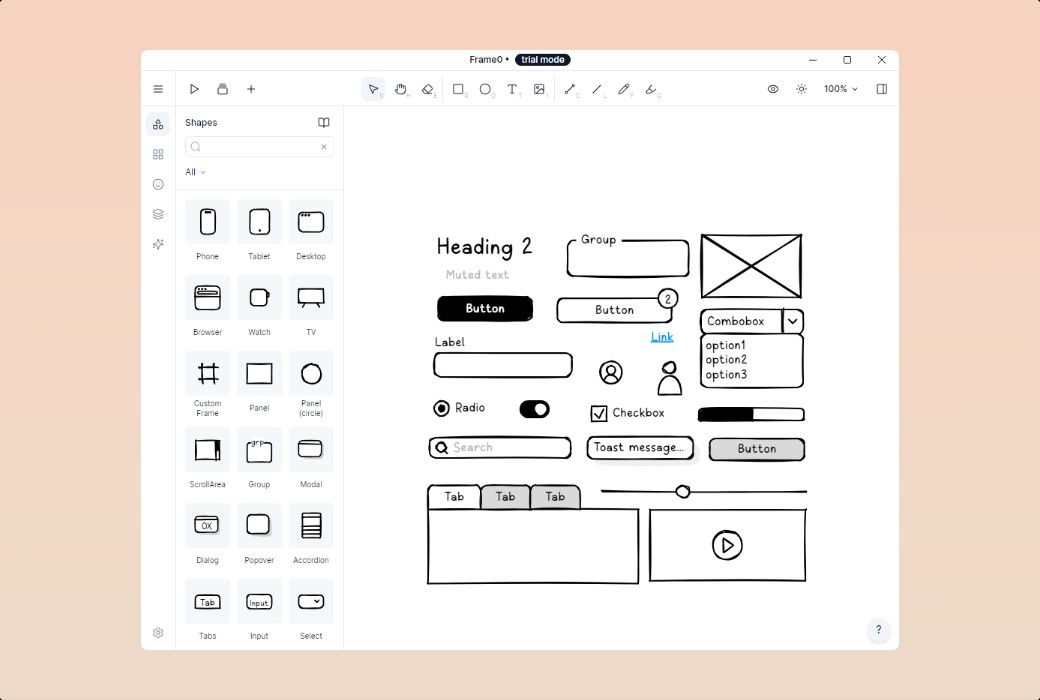Expand the All shapes category filter
Screen dimensions: 1040x700
[x=195, y=172]
